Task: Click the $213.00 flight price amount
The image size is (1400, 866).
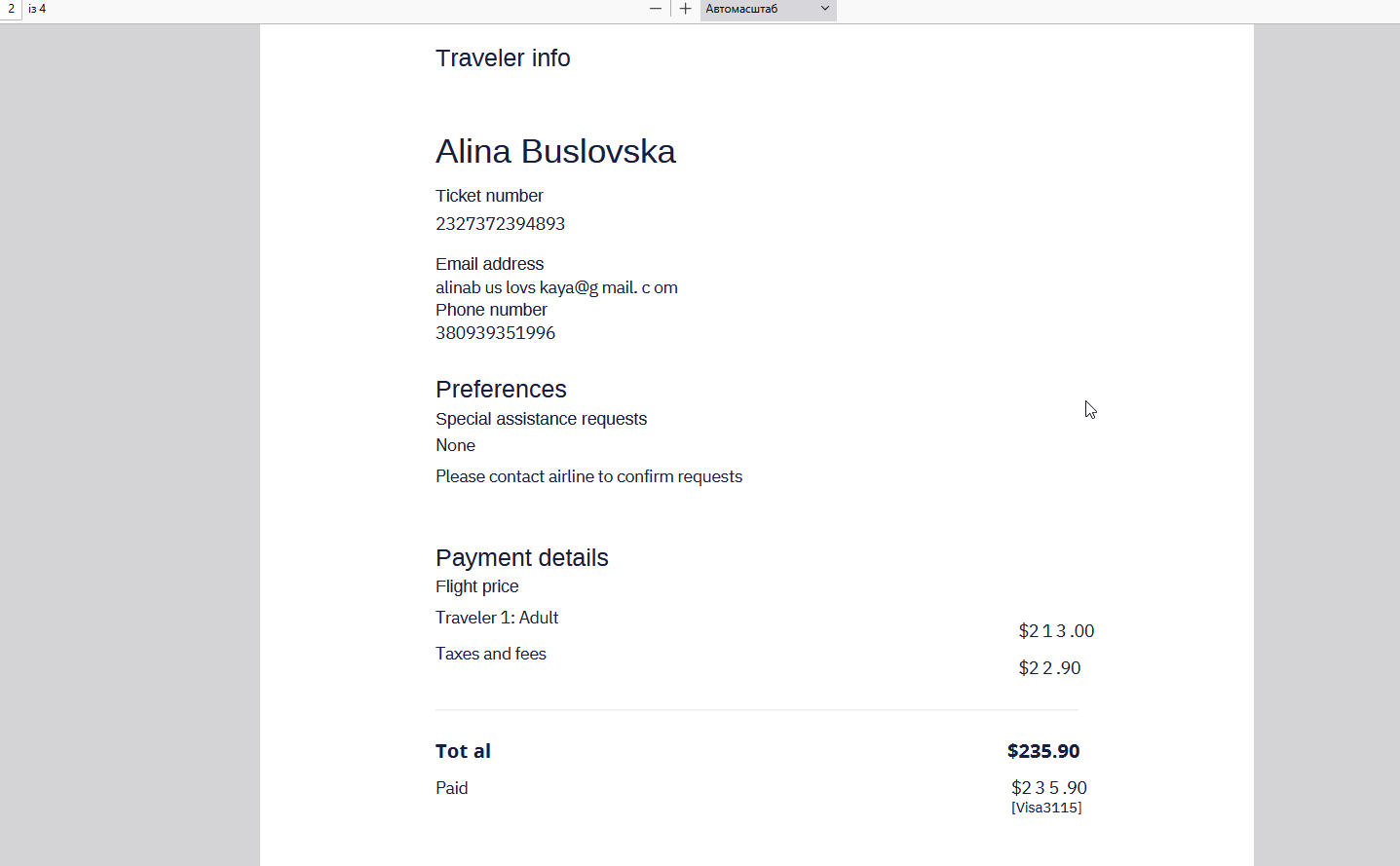Action: coord(1056,631)
